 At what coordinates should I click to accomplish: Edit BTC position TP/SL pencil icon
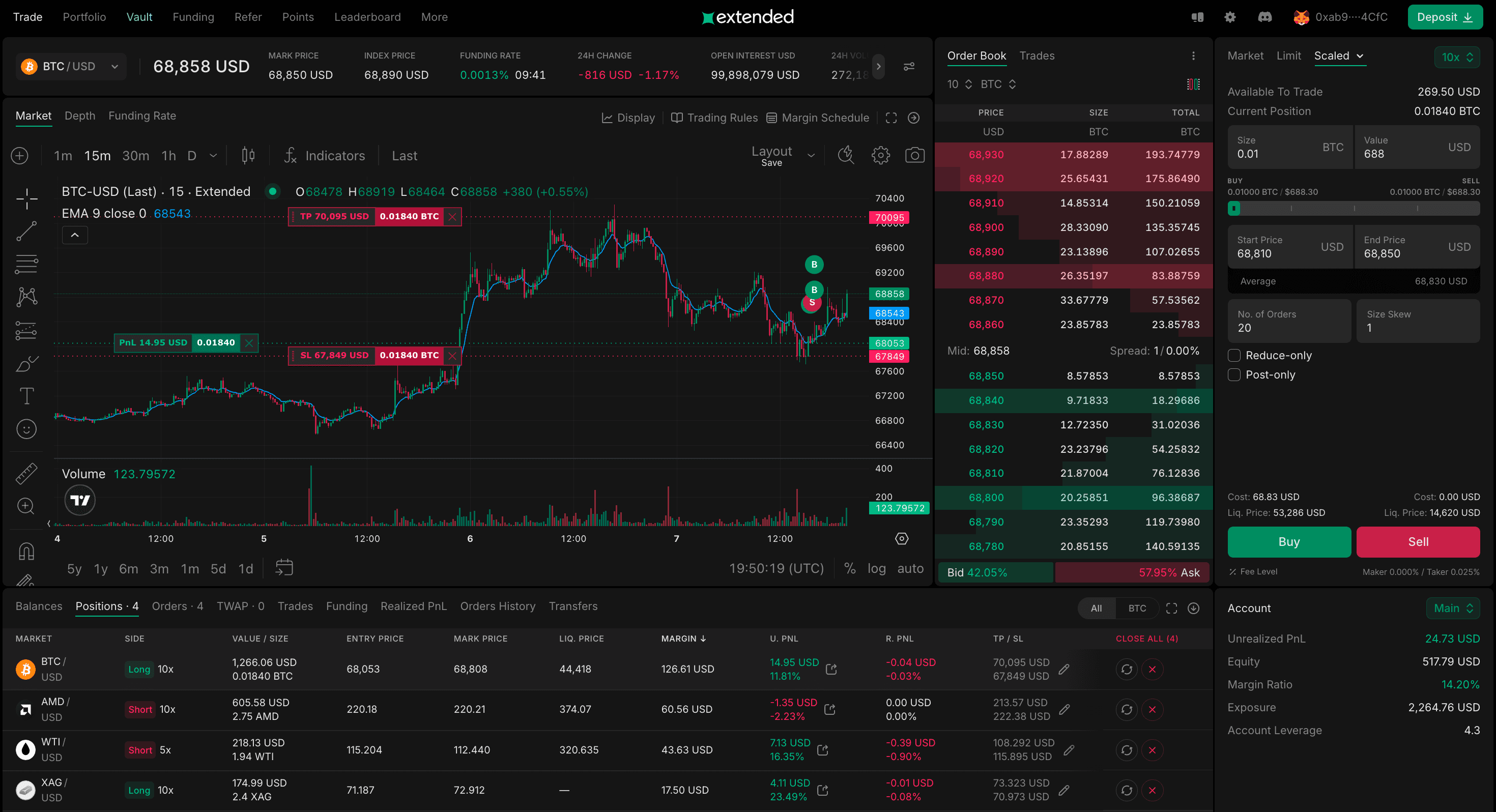1064,669
